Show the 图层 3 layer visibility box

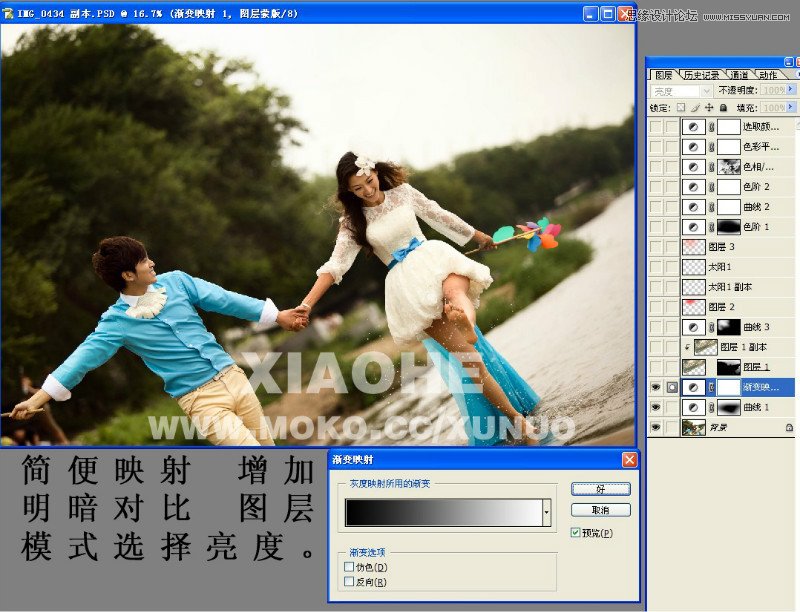pos(656,247)
